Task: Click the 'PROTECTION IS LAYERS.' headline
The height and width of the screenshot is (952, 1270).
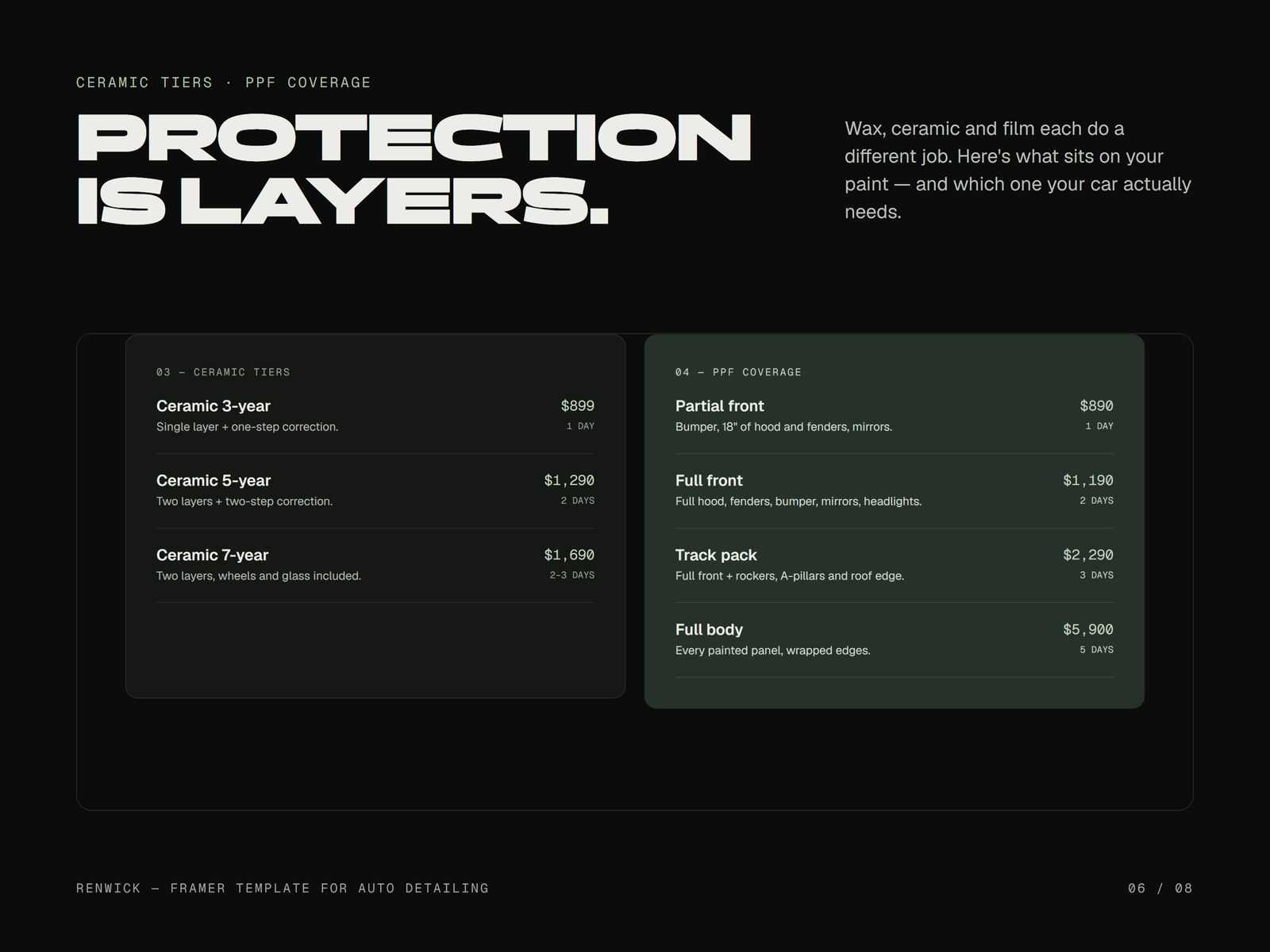Action: 414,170
